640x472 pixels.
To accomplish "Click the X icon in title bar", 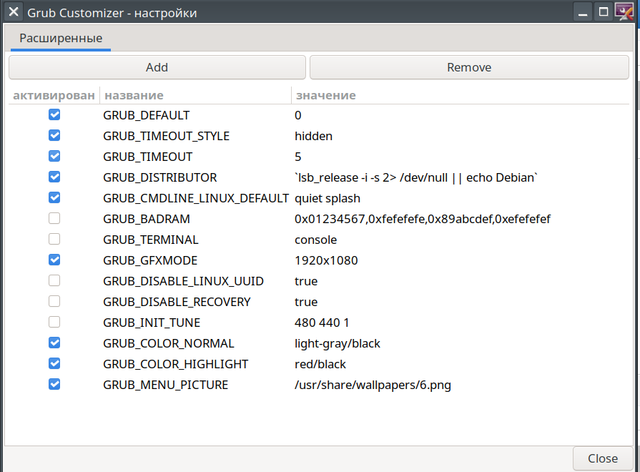I will tap(13, 12).
